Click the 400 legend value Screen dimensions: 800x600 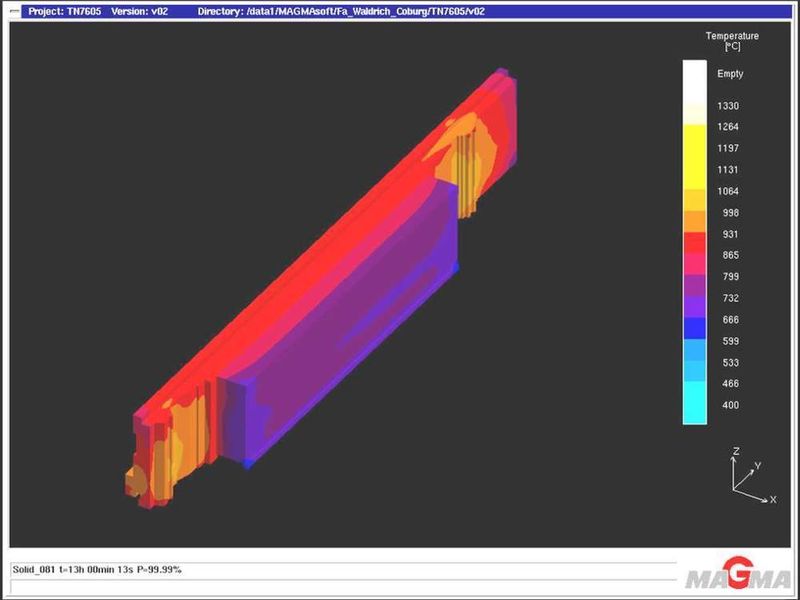tap(731, 405)
